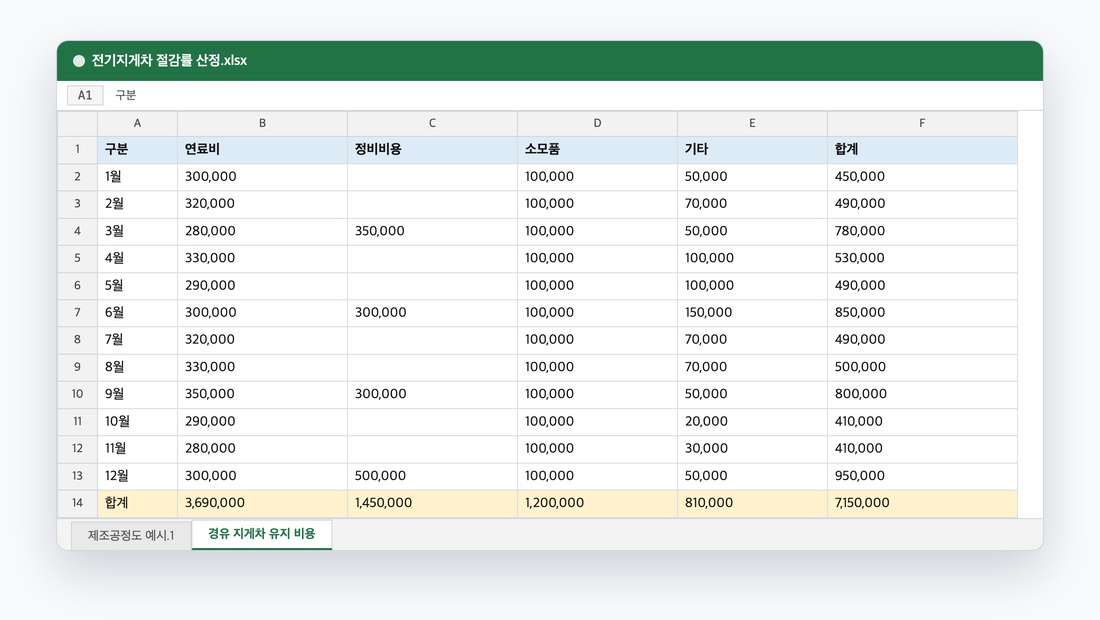Click the 800,000 total for 9월
The height and width of the screenshot is (620, 1100).
coord(922,394)
